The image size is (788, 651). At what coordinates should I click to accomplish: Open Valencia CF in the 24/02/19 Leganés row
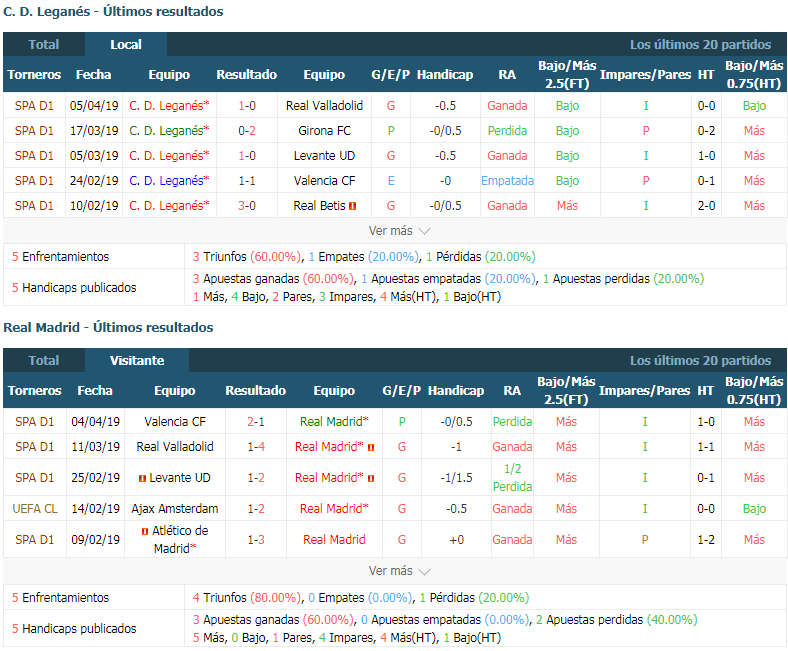(324, 180)
